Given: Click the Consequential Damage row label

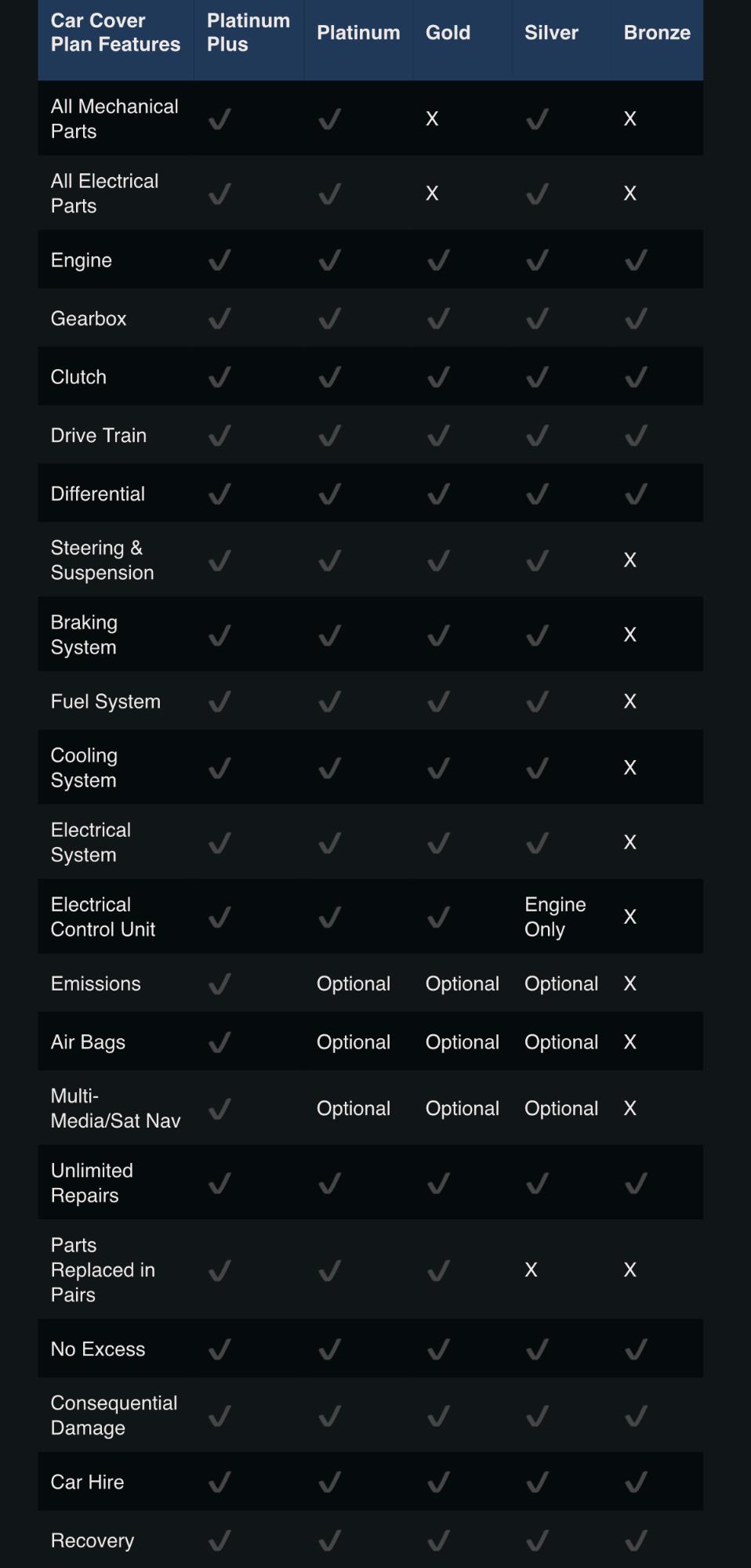Looking at the screenshot, I should click(x=114, y=1415).
